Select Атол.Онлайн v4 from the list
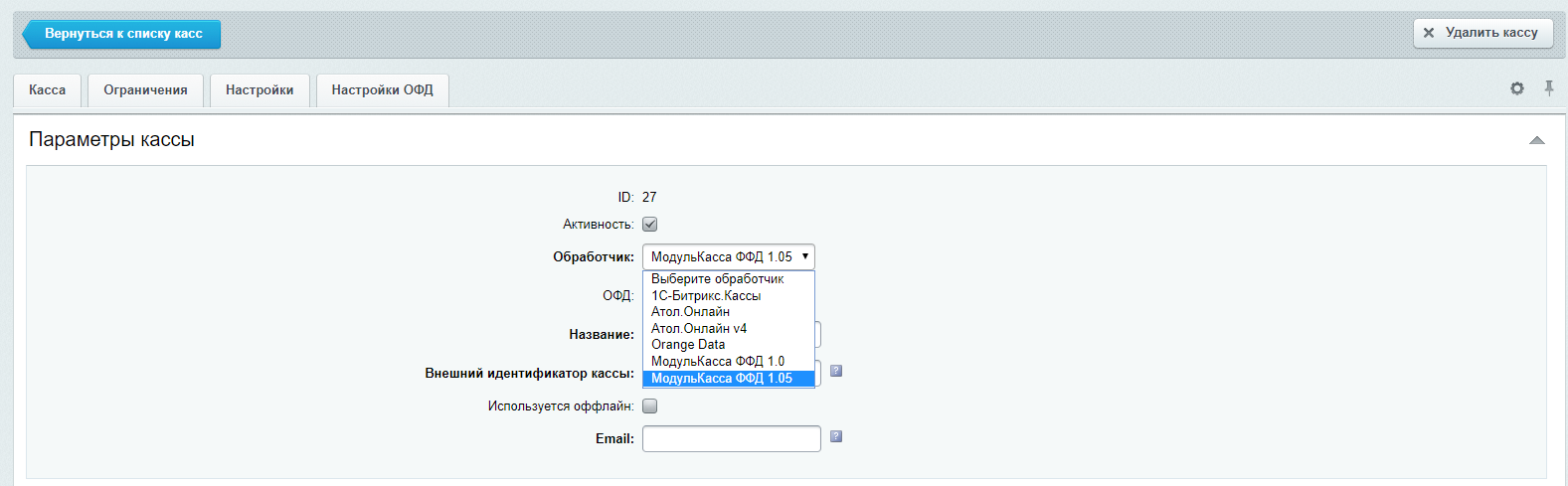Image resolution: width=1568 pixels, height=486 pixels. pyautogui.click(x=699, y=328)
